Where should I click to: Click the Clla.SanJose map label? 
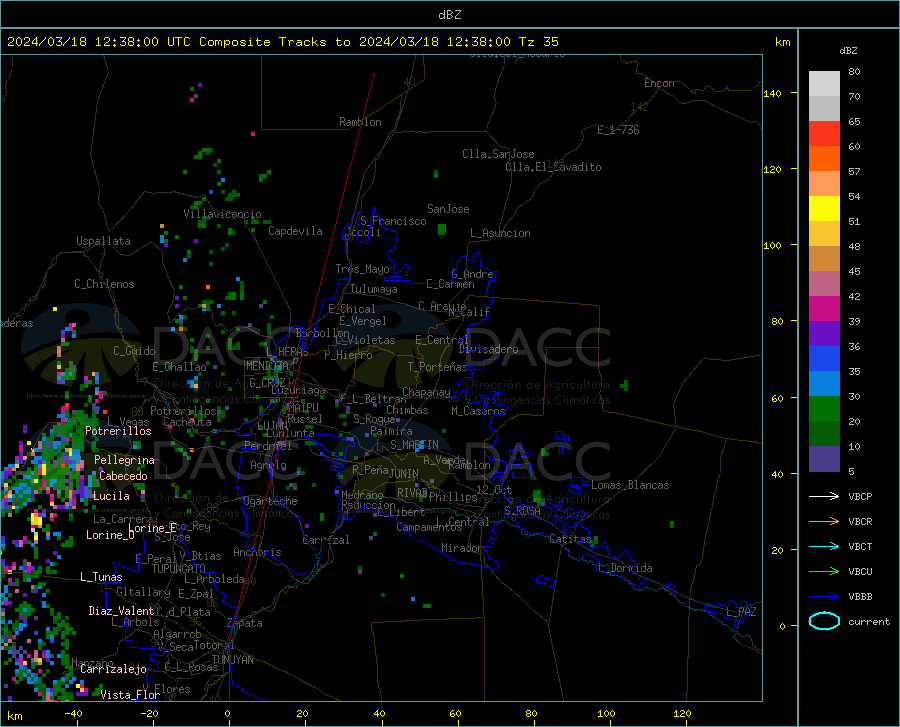coord(498,154)
